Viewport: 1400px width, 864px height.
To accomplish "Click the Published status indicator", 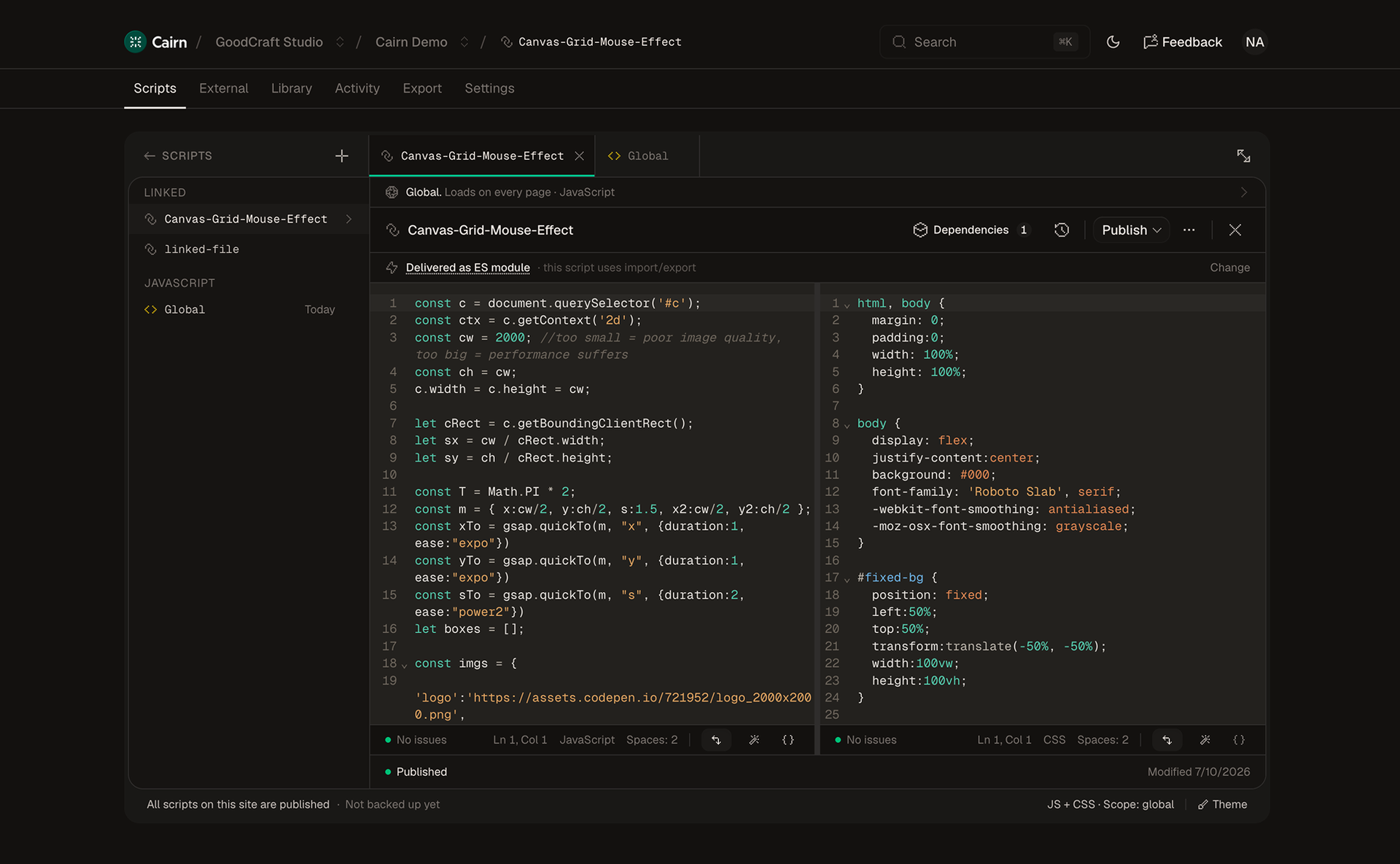I will coord(416,772).
